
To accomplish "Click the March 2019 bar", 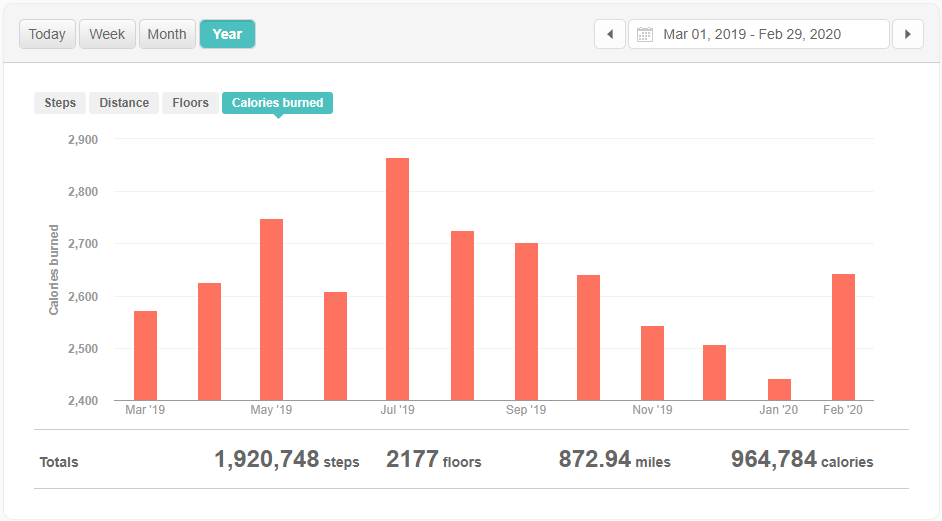I will pyautogui.click(x=145, y=355).
